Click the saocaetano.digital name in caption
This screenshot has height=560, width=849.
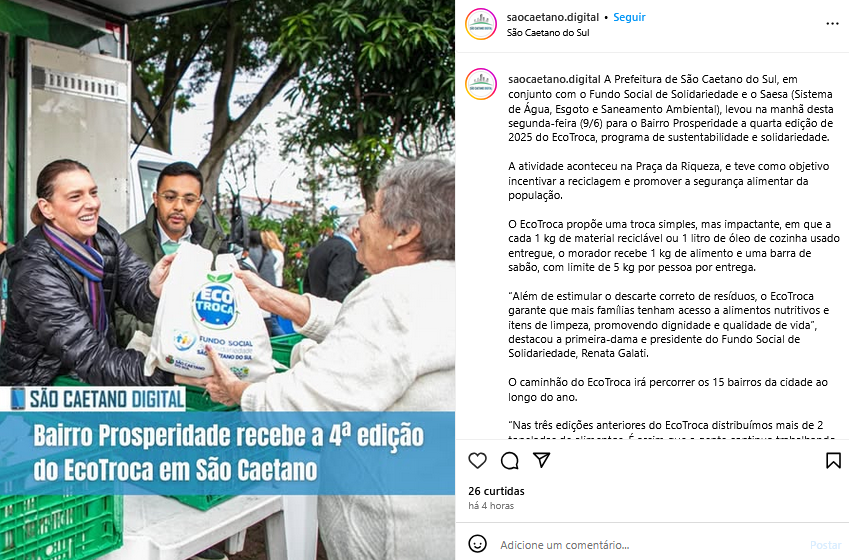tap(554, 79)
